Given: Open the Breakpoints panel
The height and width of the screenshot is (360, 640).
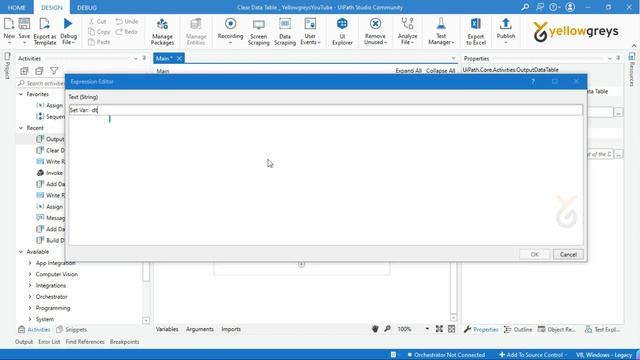Looking at the screenshot, I should coord(124,342).
